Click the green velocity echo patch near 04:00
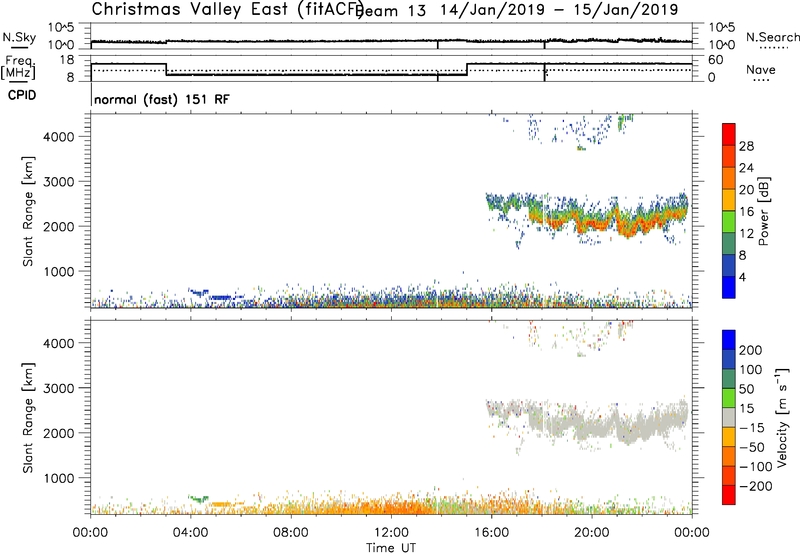This screenshot has width=800, height=554. (x=198, y=498)
